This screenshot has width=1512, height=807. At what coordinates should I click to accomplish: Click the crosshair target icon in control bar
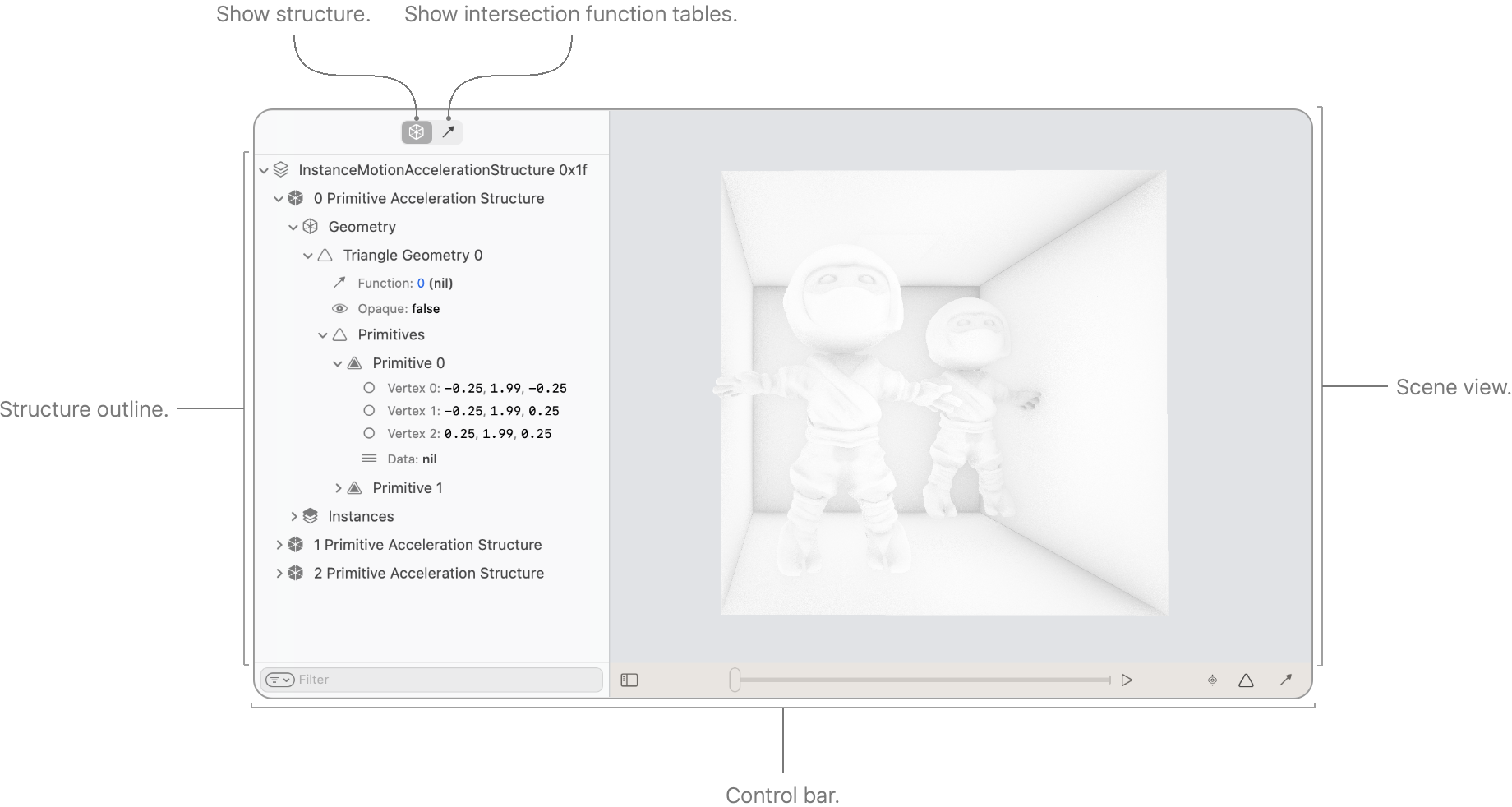tap(1212, 680)
